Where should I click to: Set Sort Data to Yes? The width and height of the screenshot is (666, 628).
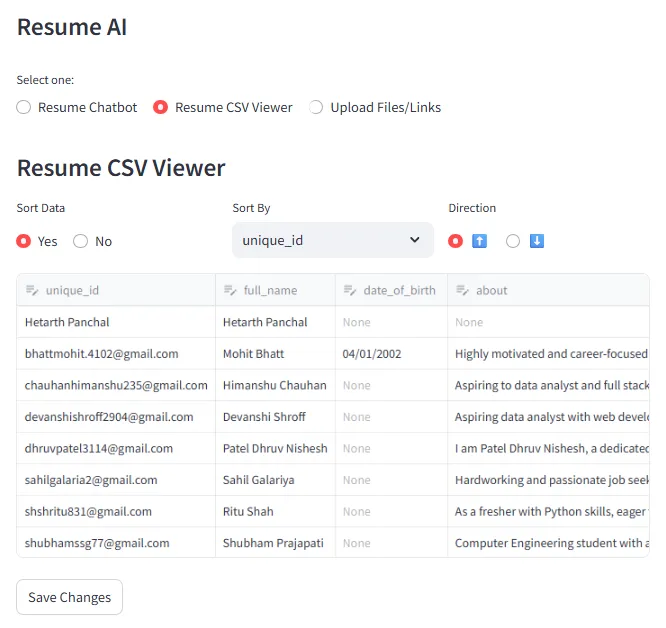(x=24, y=241)
